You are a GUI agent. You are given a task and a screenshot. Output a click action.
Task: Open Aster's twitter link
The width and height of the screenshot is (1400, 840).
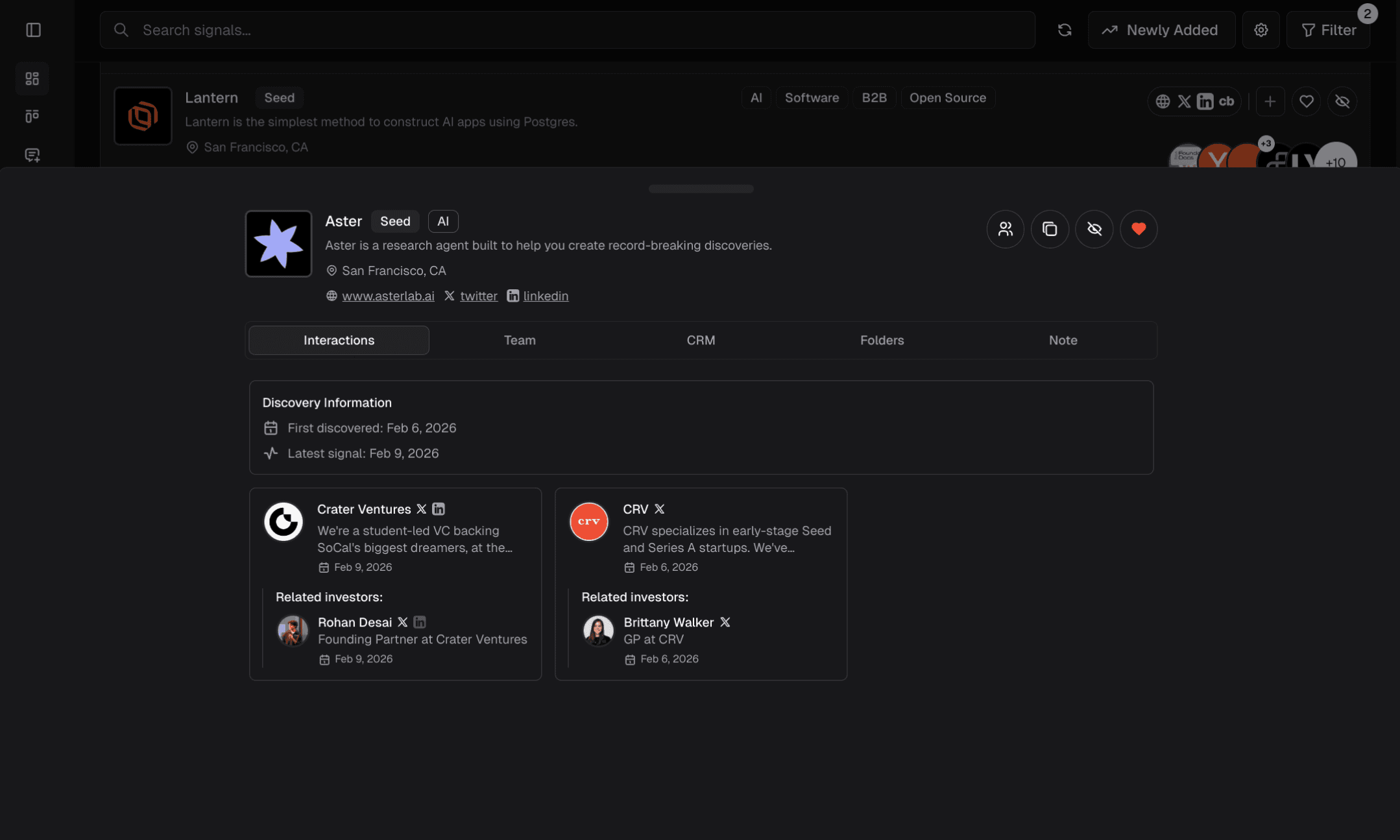pos(479,296)
